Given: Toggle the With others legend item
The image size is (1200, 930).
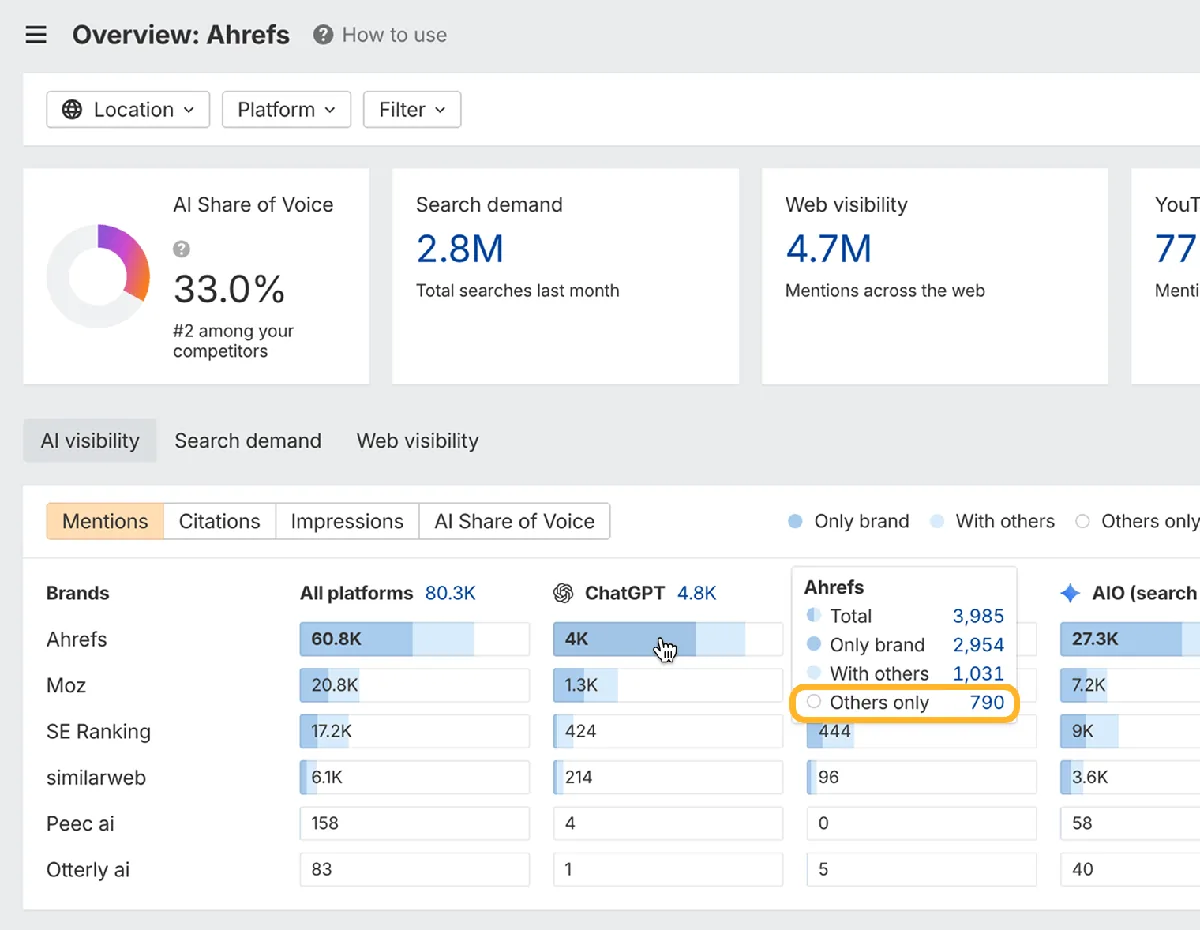Looking at the screenshot, I should tap(992, 521).
